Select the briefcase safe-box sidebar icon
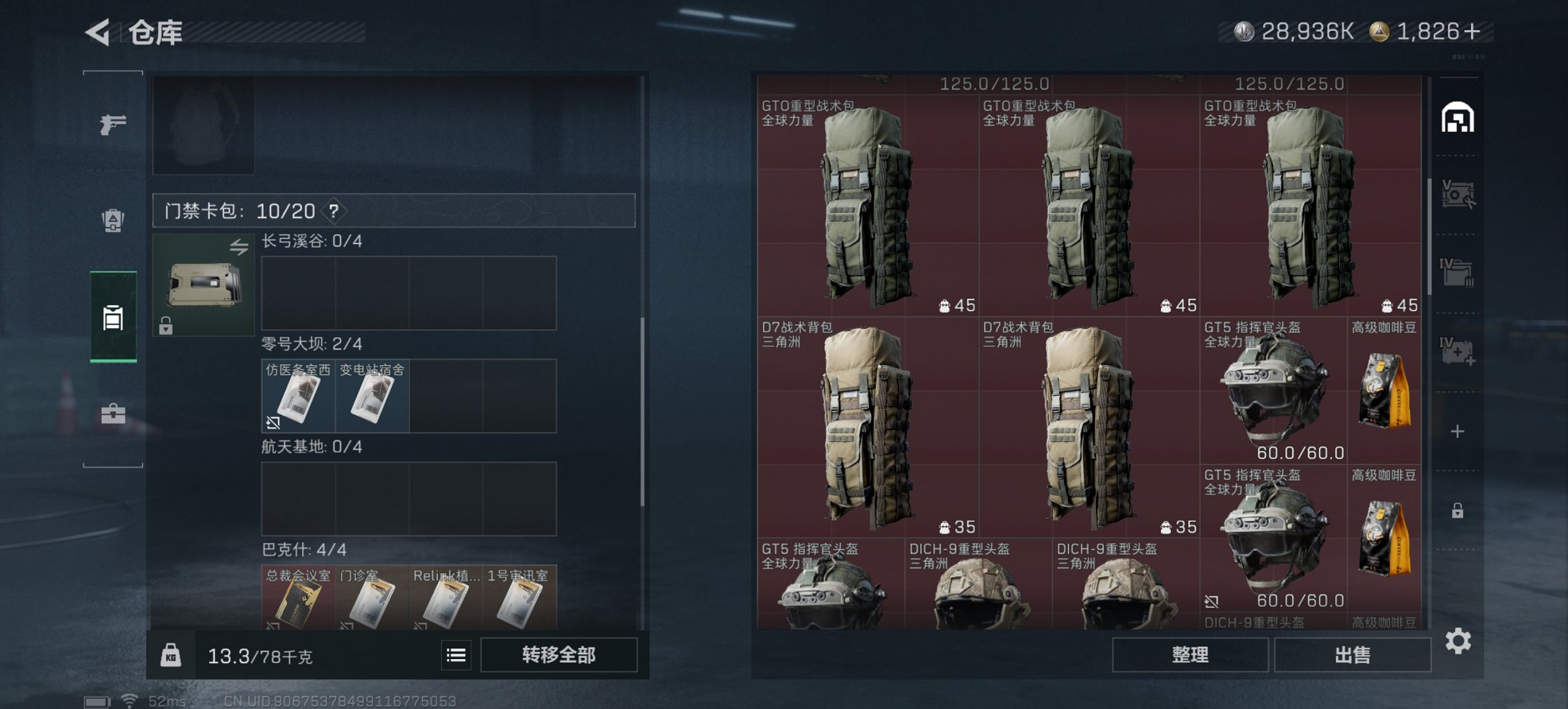1568x709 pixels. pyautogui.click(x=113, y=413)
